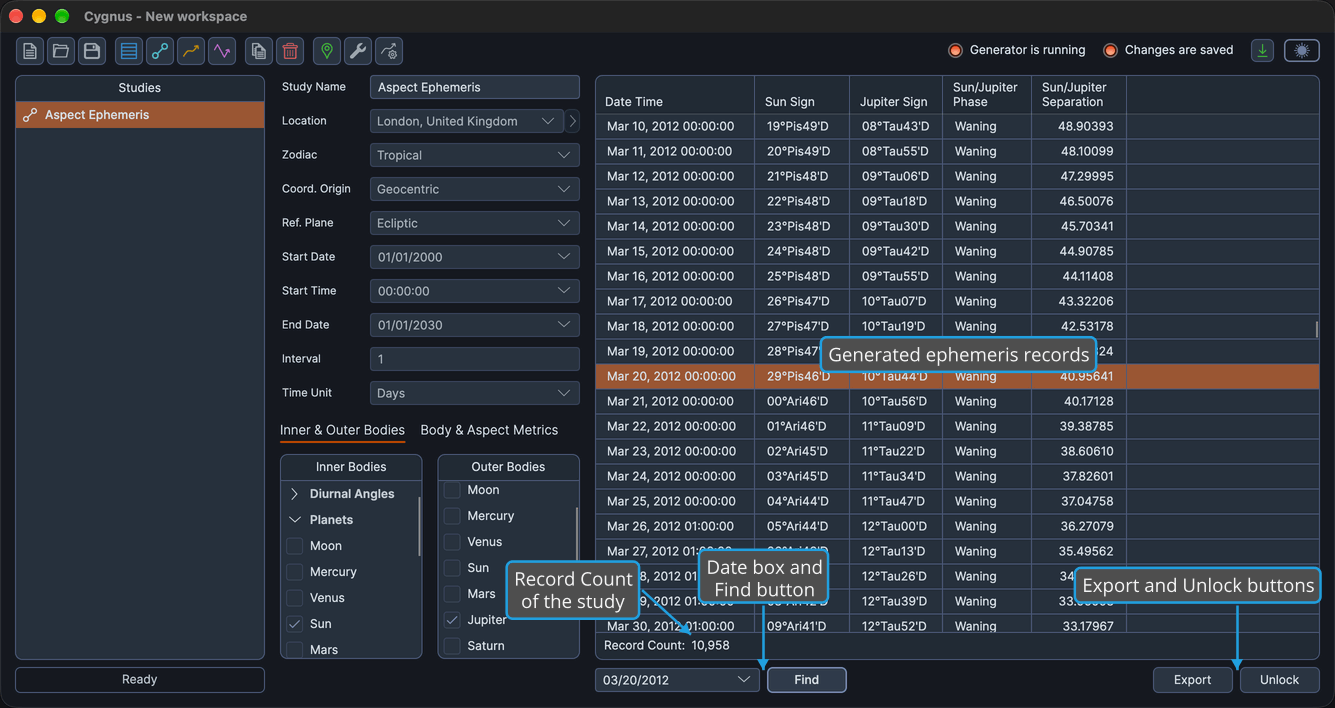Click the value 46.50076 in table
The image size is (1335, 708).
pyautogui.click(x=1087, y=201)
